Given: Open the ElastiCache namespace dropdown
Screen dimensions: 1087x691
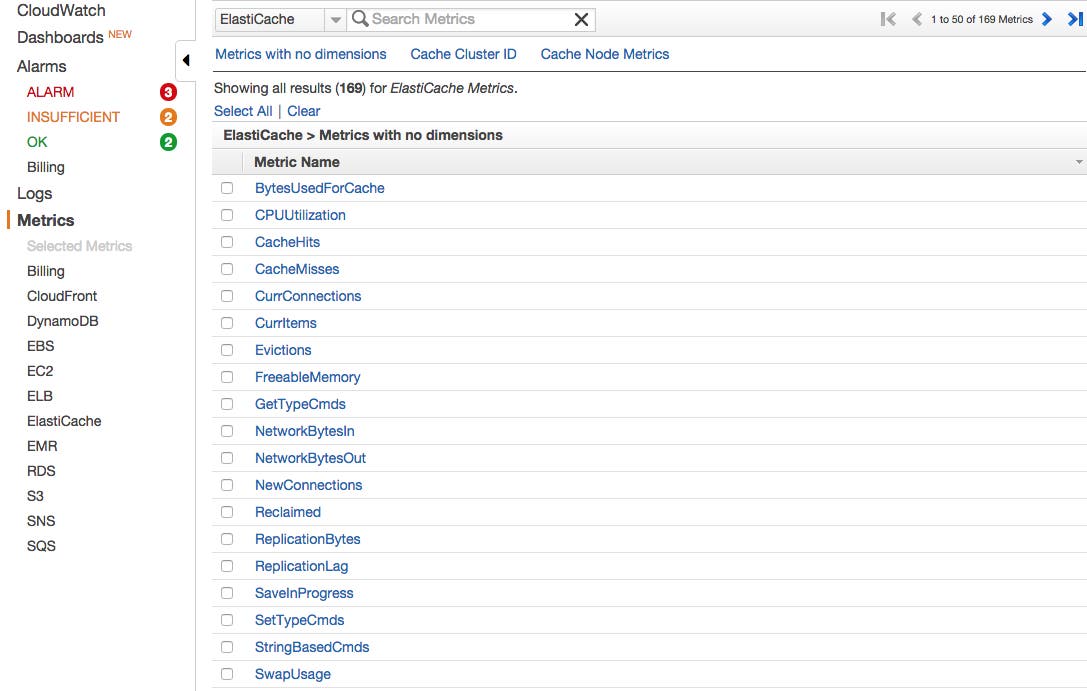Looking at the screenshot, I should coord(270,19).
